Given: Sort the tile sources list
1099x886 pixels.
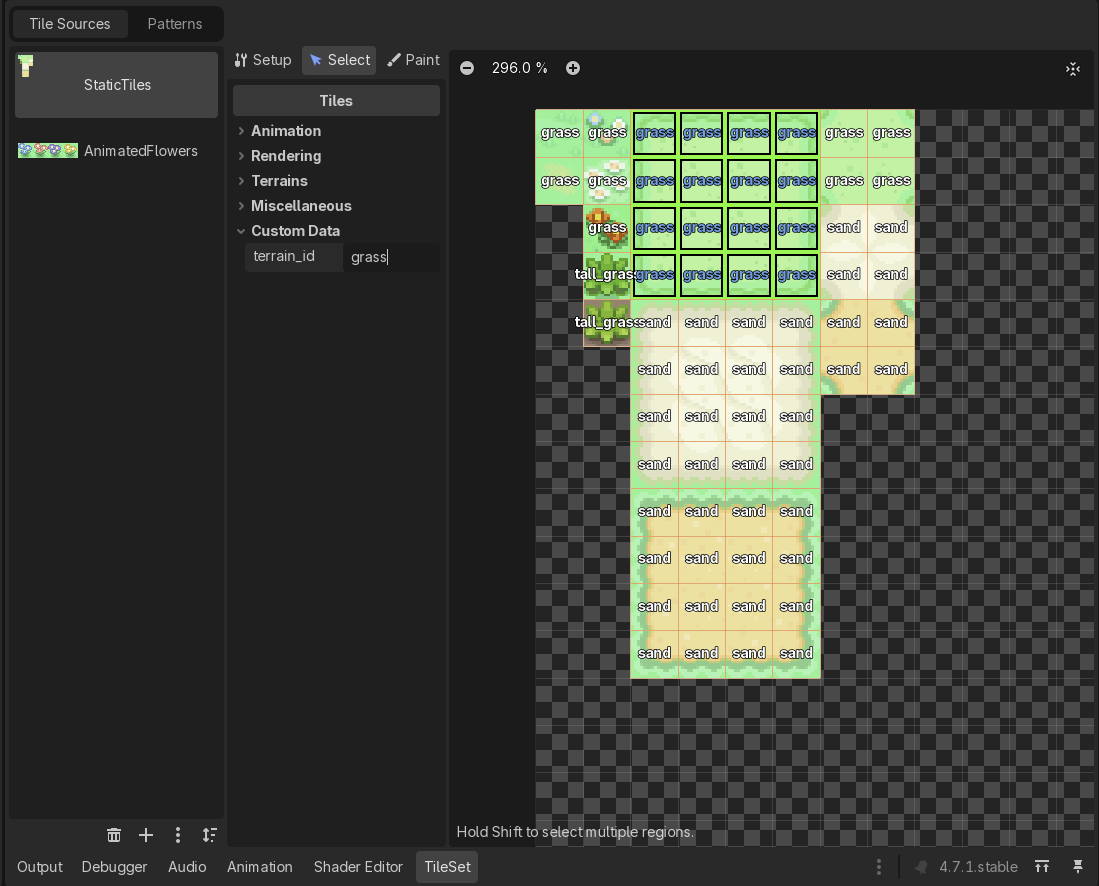Looking at the screenshot, I should (210, 835).
